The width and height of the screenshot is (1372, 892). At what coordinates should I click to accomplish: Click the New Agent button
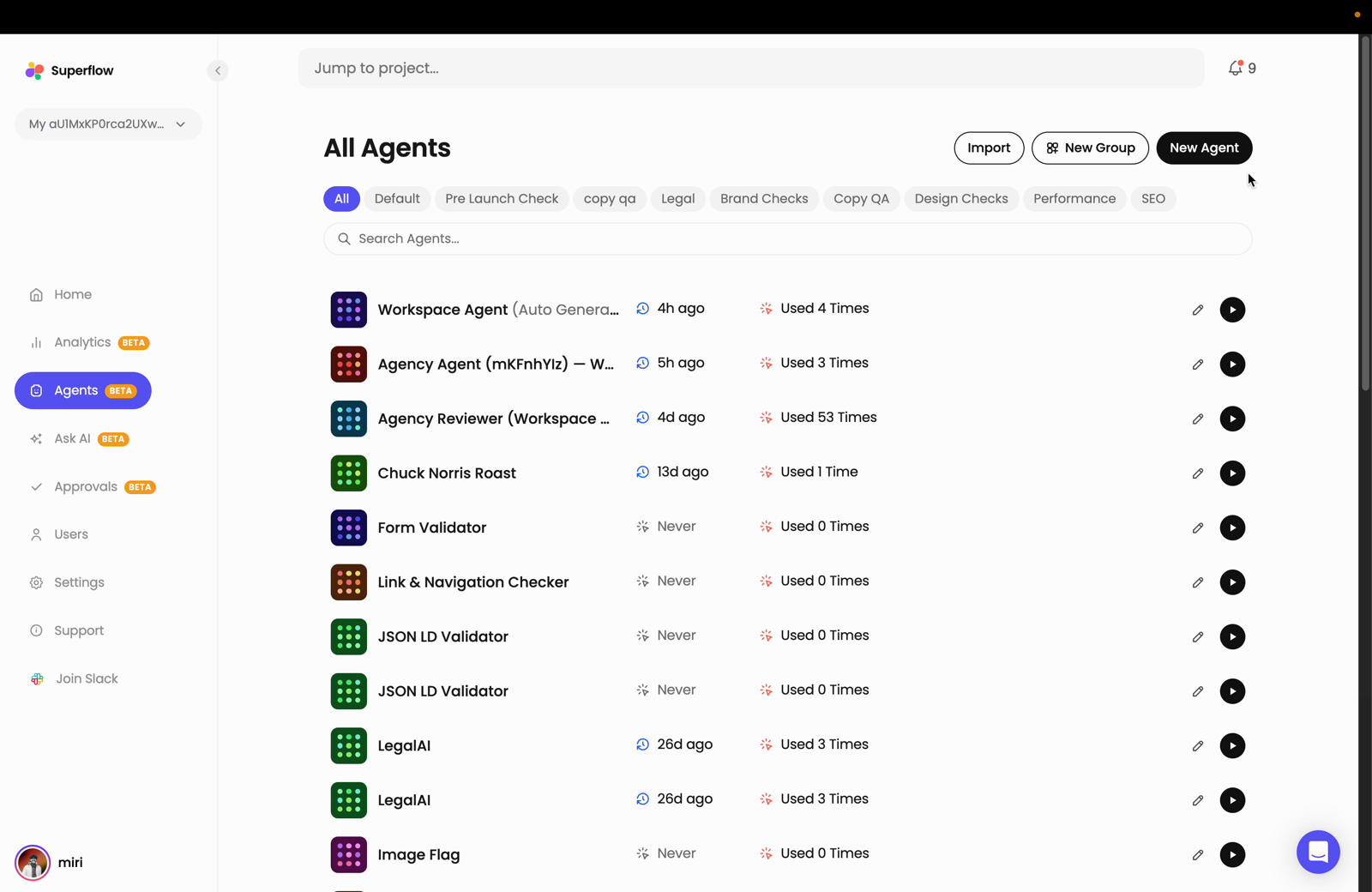(1204, 148)
